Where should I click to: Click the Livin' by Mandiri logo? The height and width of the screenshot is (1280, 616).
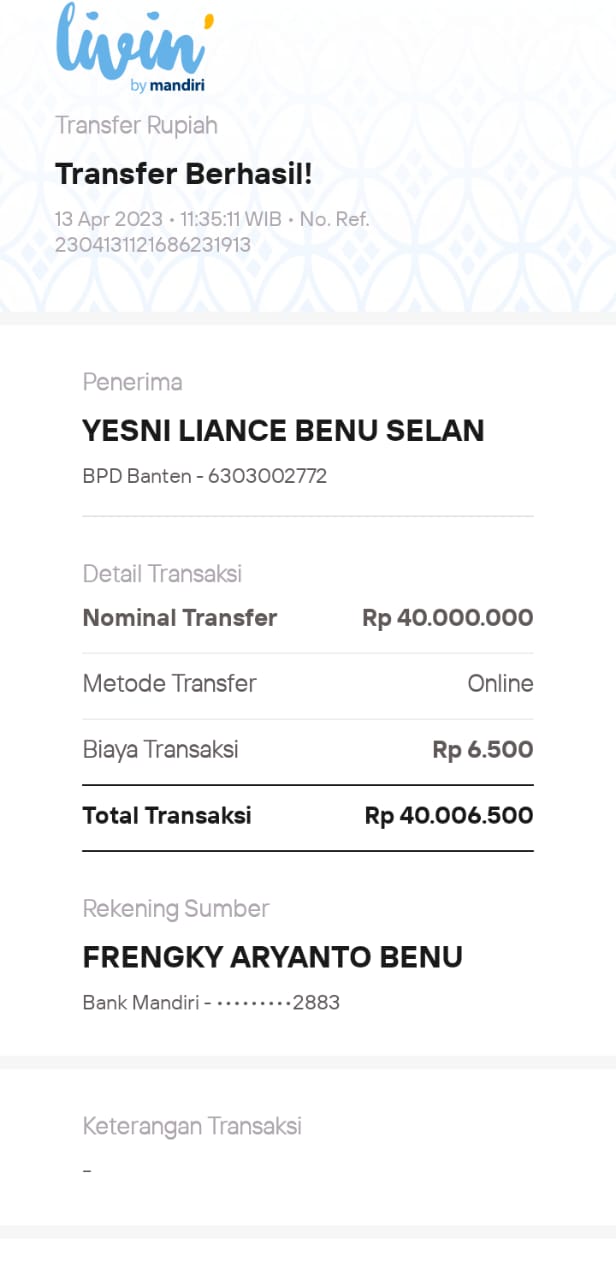134,48
